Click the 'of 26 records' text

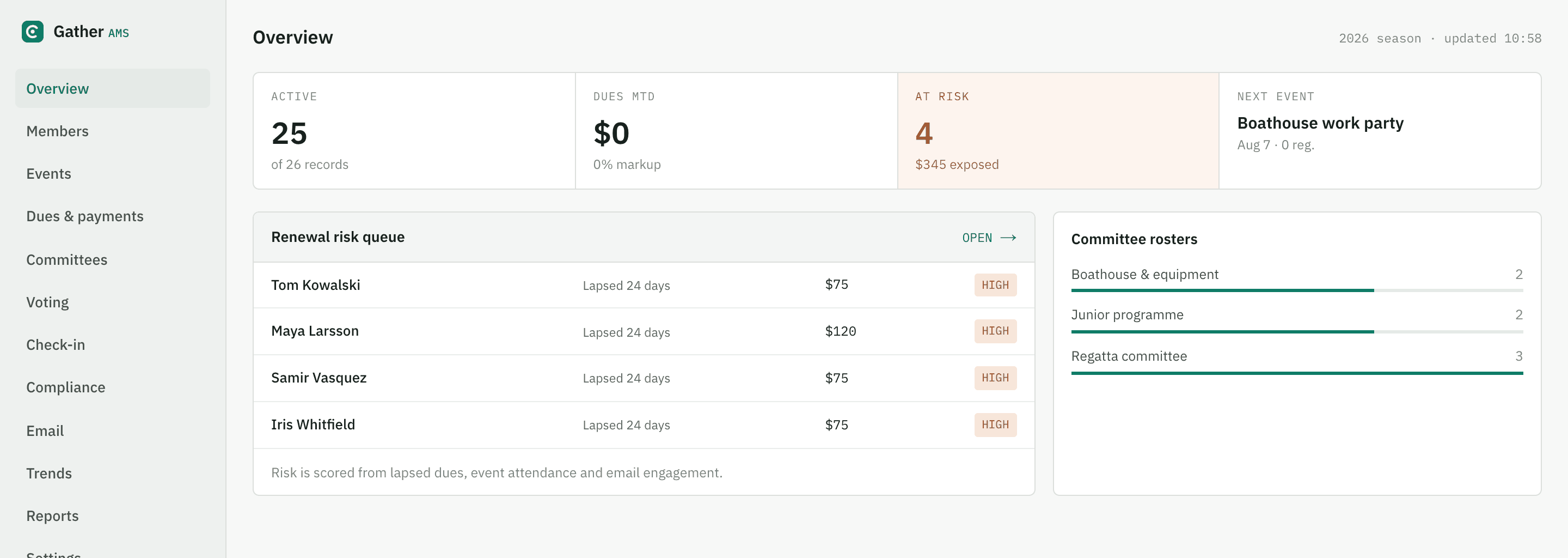[310, 165]
